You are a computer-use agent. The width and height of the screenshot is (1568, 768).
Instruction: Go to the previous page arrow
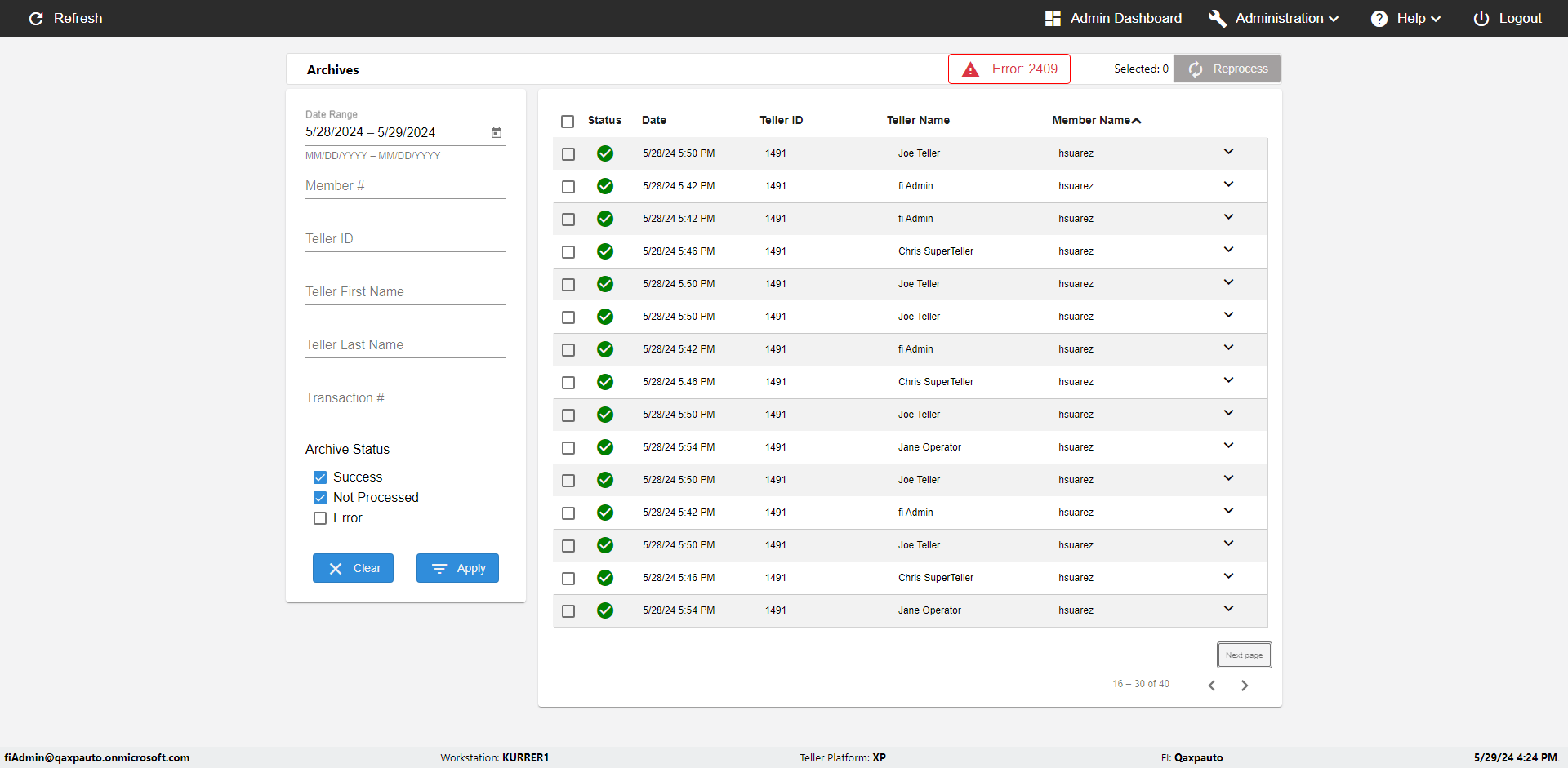coord(1212,686)
